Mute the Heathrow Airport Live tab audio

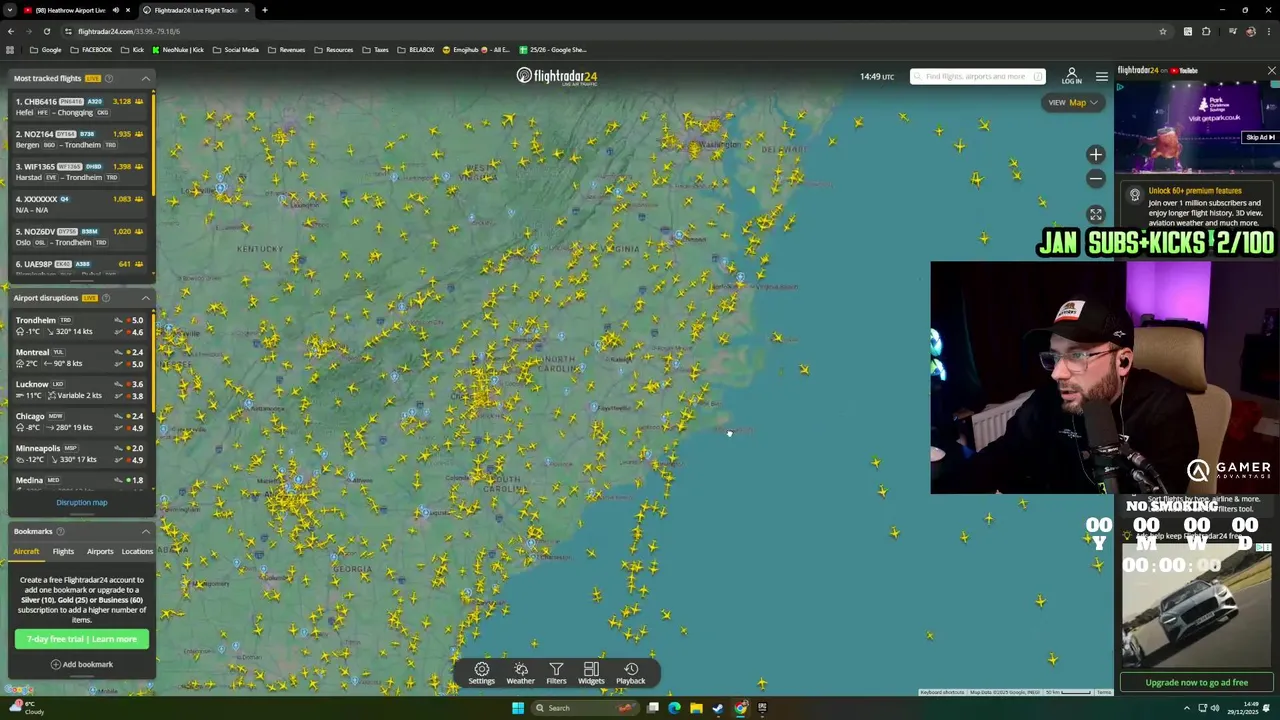(x=115, y=10)
